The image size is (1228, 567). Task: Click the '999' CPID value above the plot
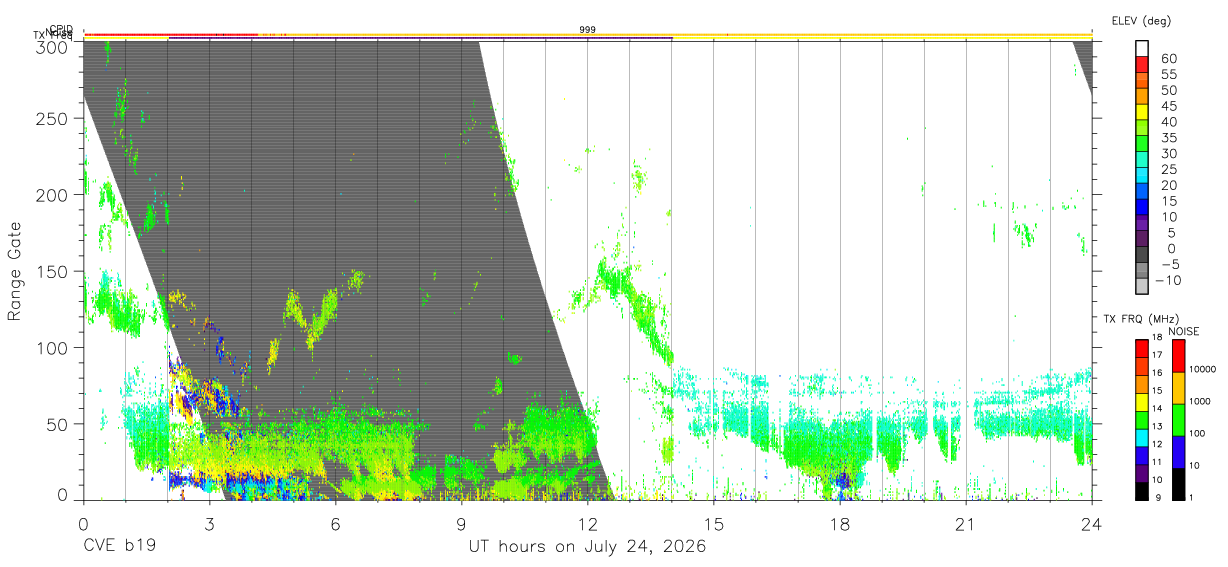click(587, 30)
